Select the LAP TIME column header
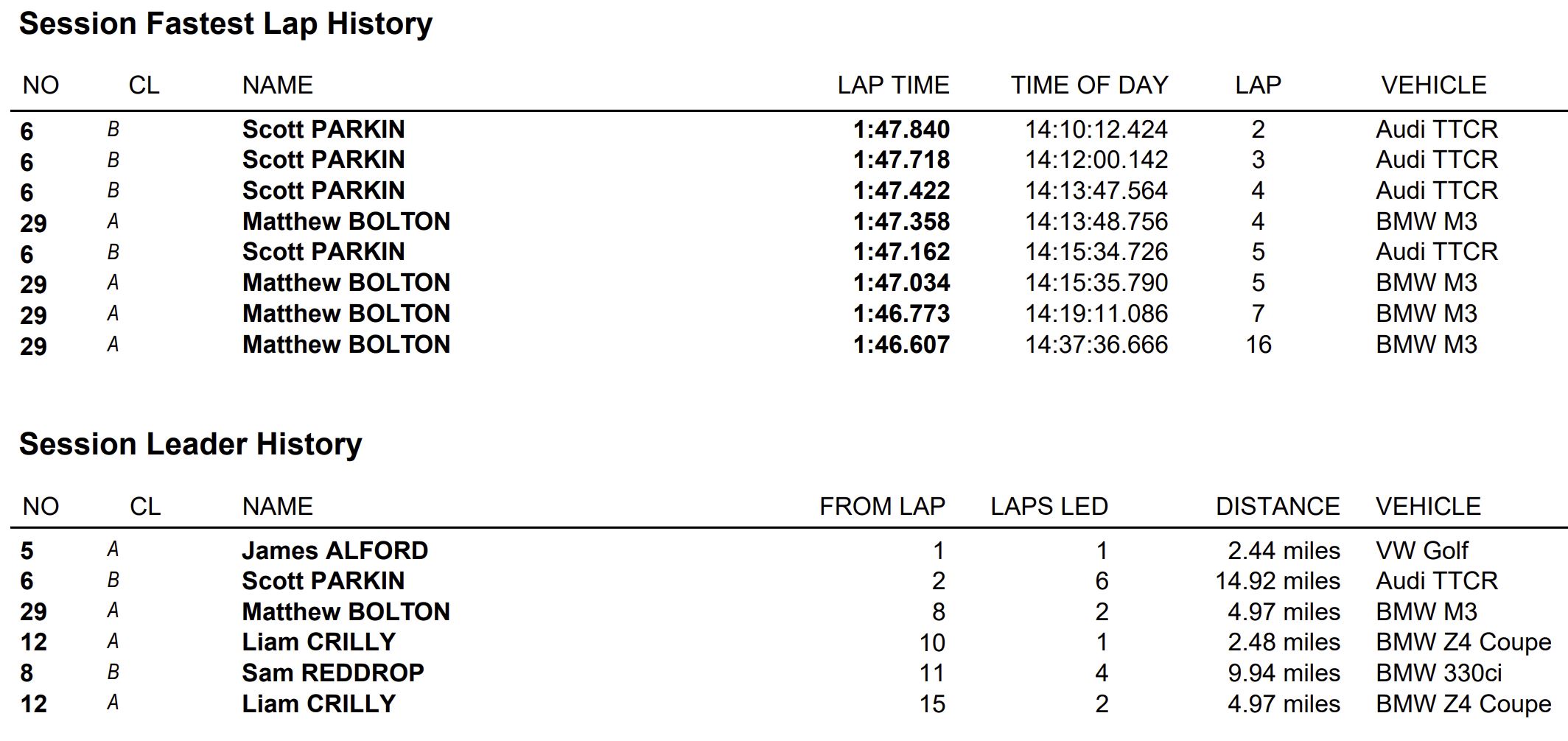 893,85
